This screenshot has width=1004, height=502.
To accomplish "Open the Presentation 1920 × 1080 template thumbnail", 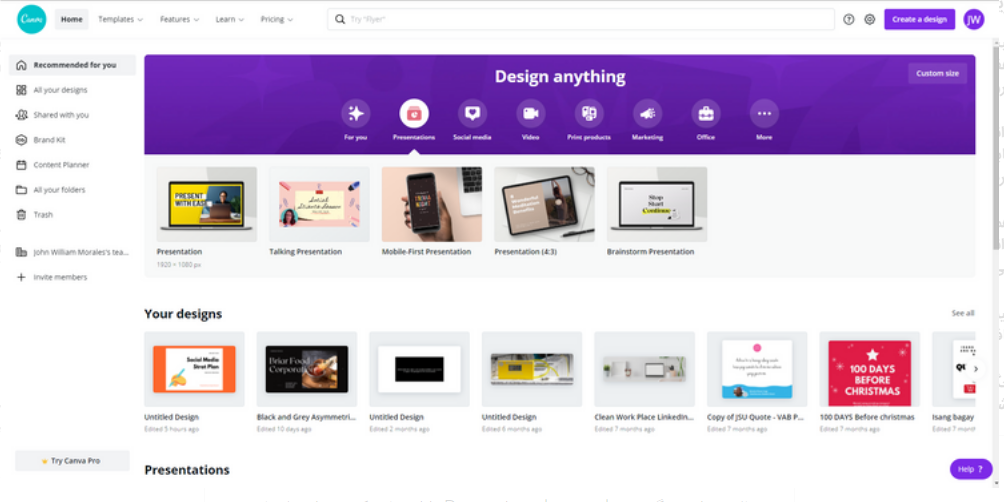I will [x=207, y=204].
